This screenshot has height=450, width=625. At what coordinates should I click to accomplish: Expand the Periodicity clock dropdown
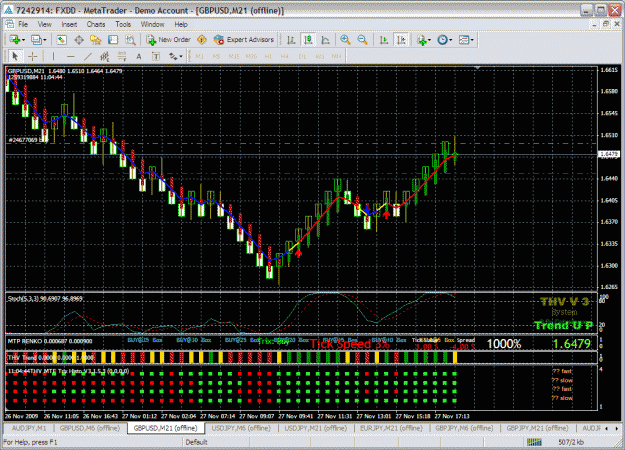point(451,40)
